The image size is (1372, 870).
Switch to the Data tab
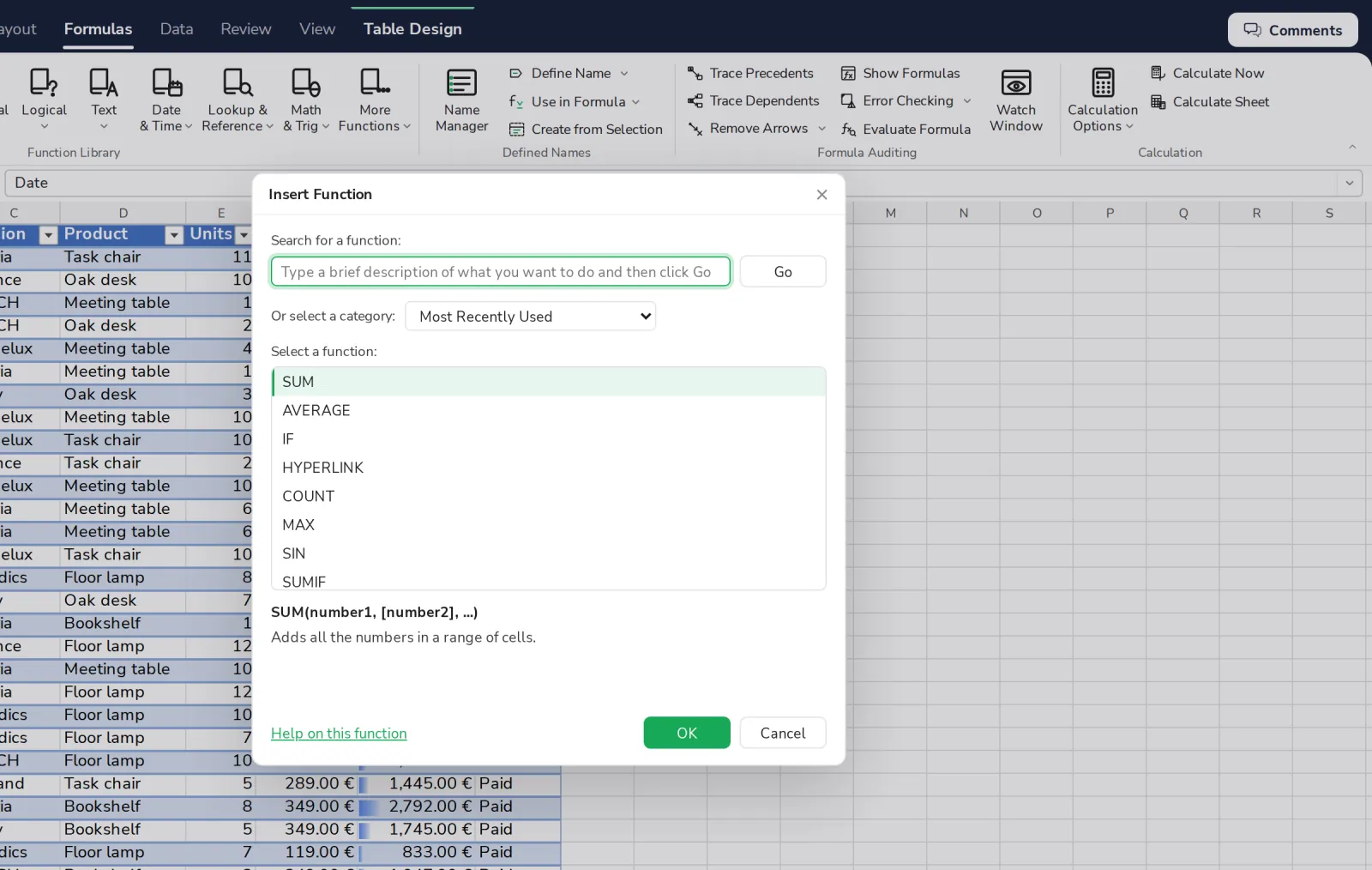pos(177,29)
